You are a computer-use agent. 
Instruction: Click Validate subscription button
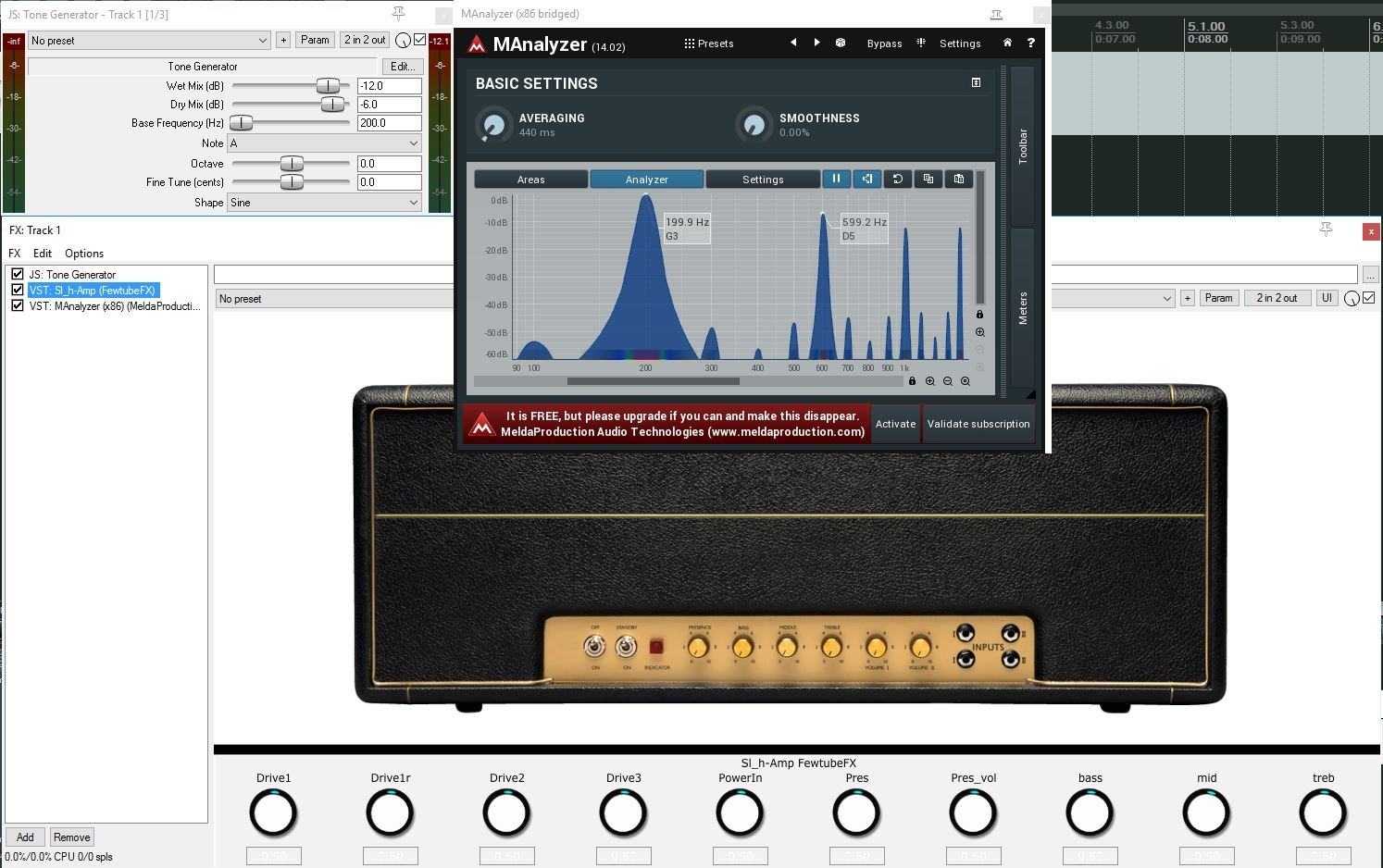(978, 424)
